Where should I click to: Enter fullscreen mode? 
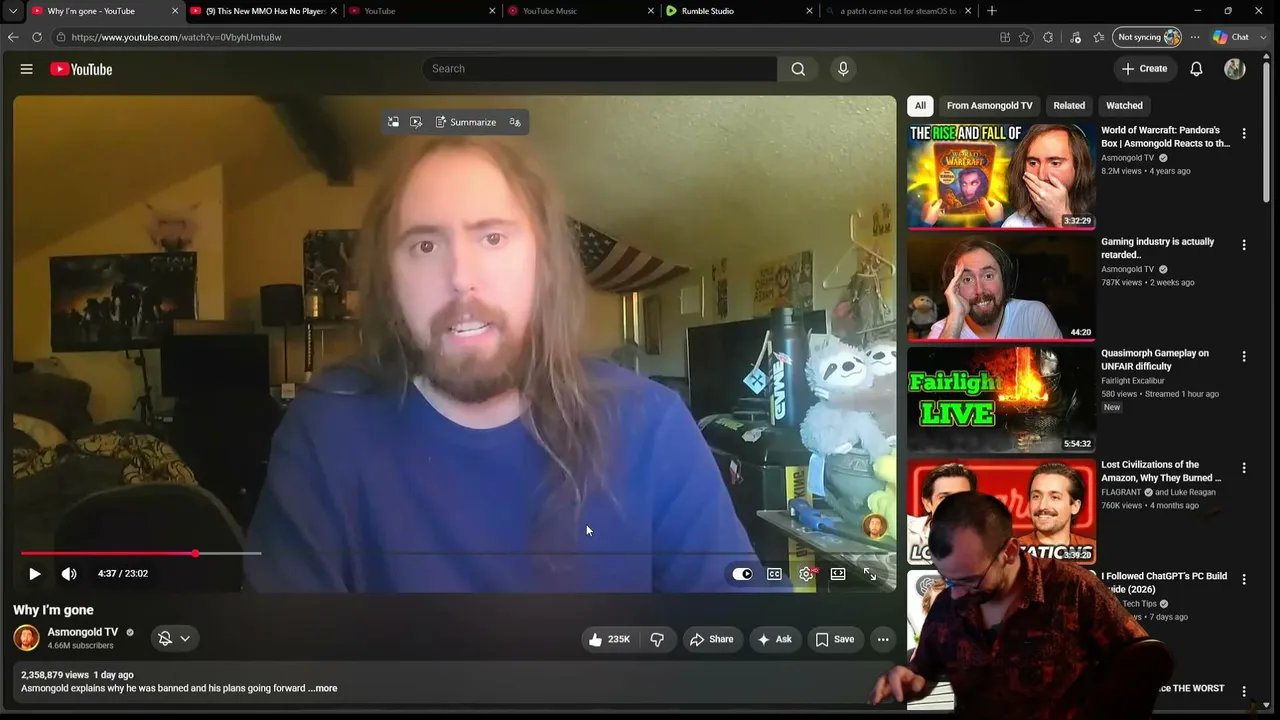[870, 574]
